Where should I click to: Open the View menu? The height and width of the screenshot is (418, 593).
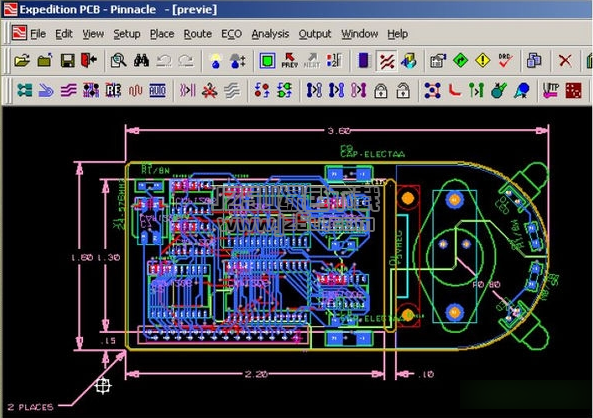(93, 34)
